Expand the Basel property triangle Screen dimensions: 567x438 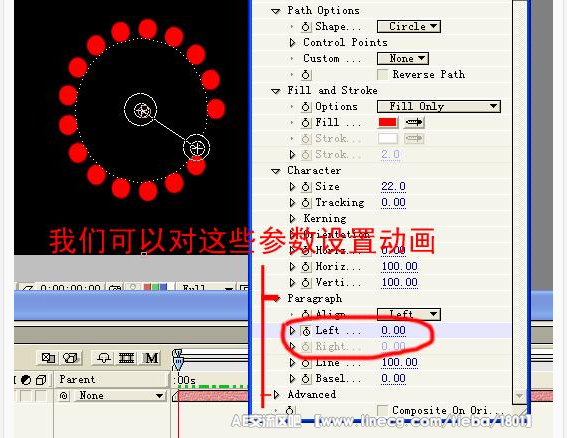(x=292, y=379)
